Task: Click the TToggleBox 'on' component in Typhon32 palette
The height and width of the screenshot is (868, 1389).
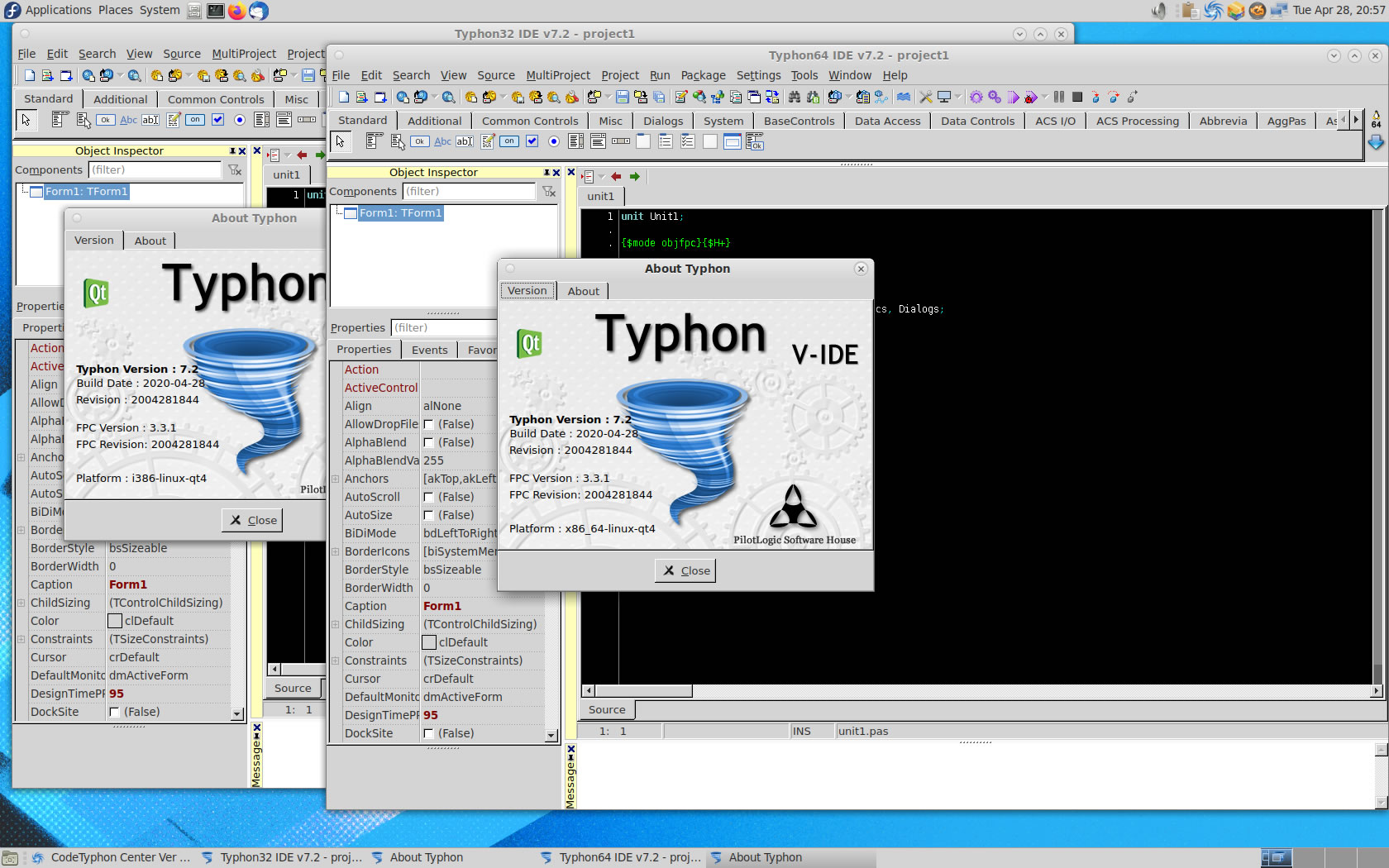Action: 195,120
